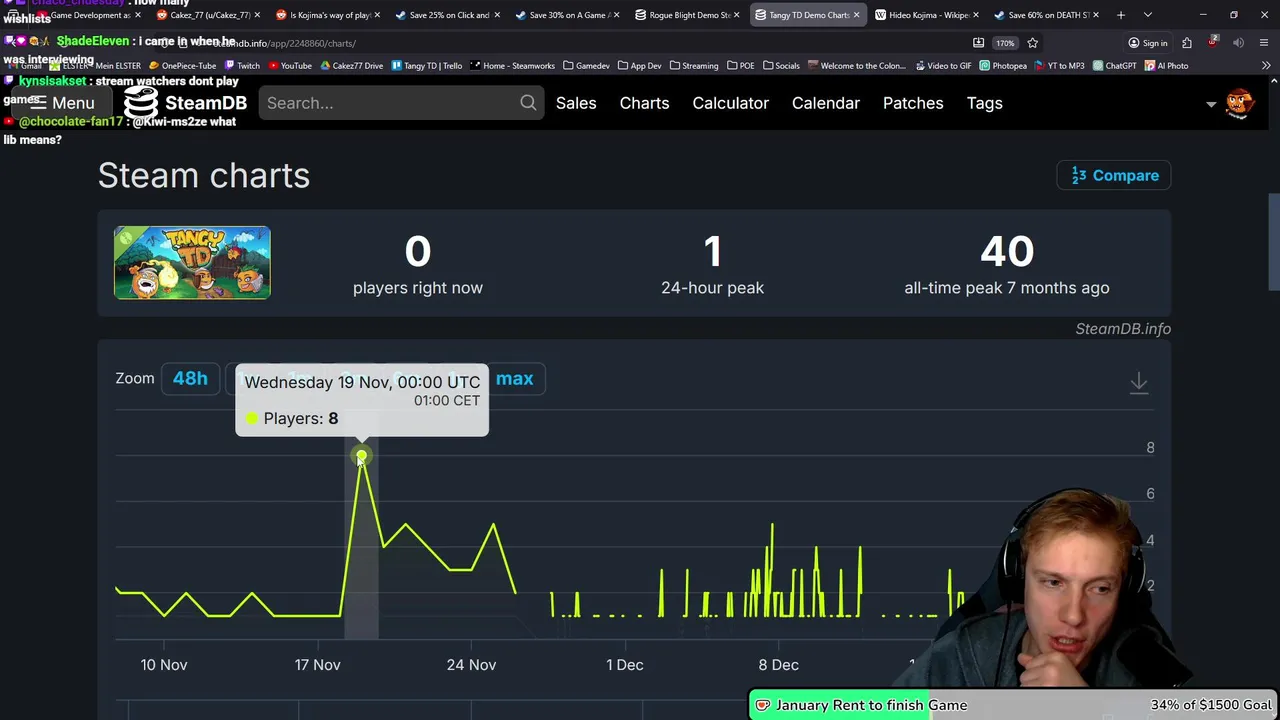Expand the Streaming bookmarks folder

click(694, 66)
